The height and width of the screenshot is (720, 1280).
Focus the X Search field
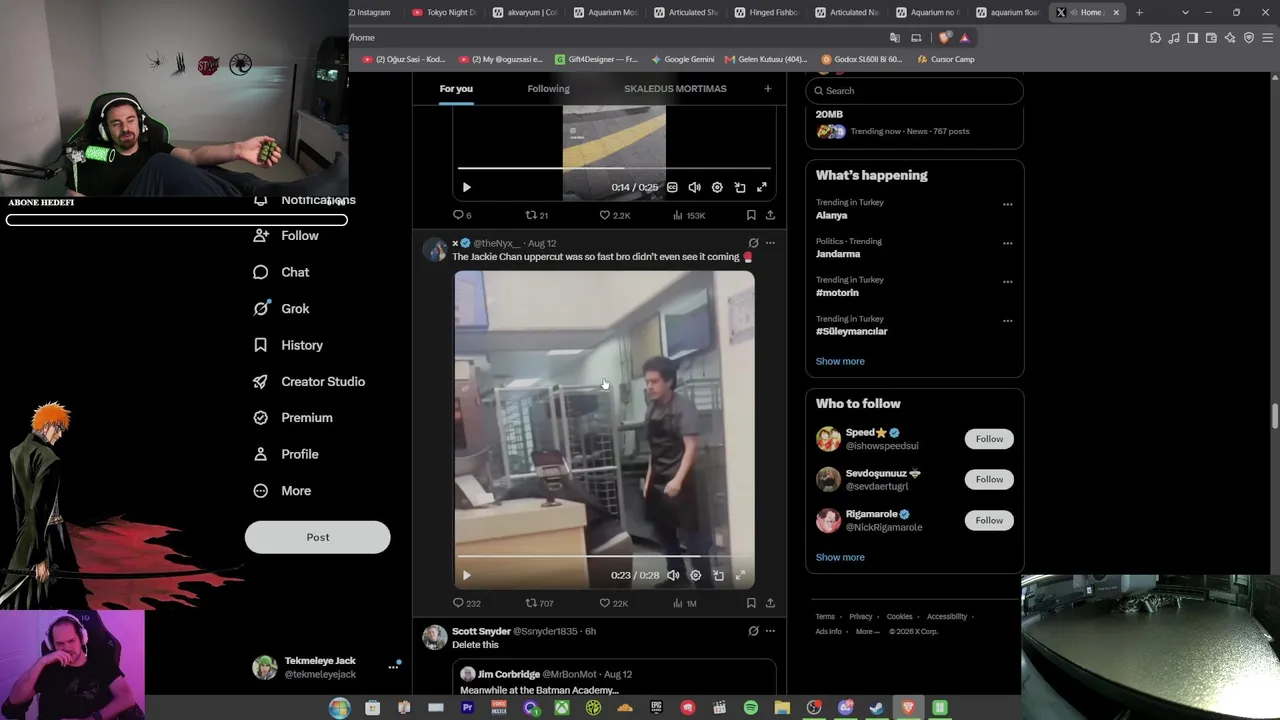pyautogui.click(x=914, y=91)
